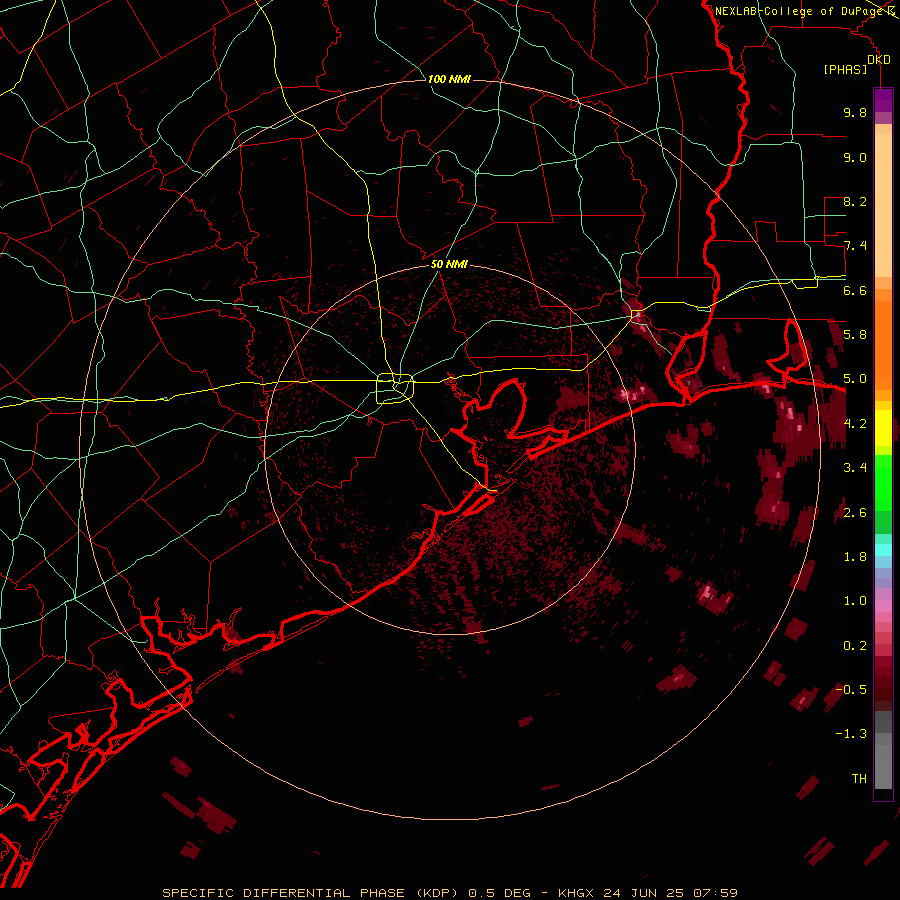The image size is (900, 900).
Task: Click the 100 NMI range ring label
Action: point(449,79)
